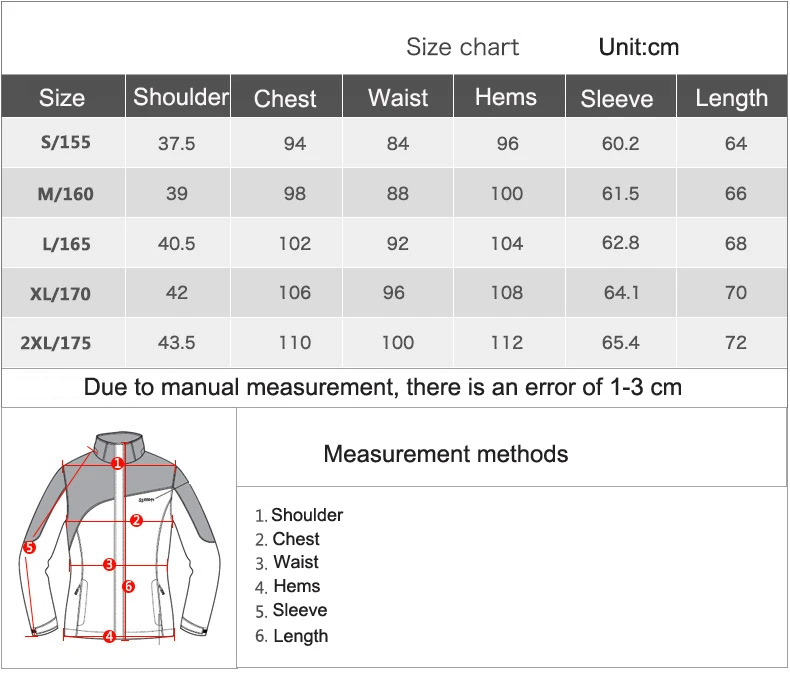This screenshot has height=674, width=790.
Task: Click the Measurement methods heading
Action: [446, 454]
